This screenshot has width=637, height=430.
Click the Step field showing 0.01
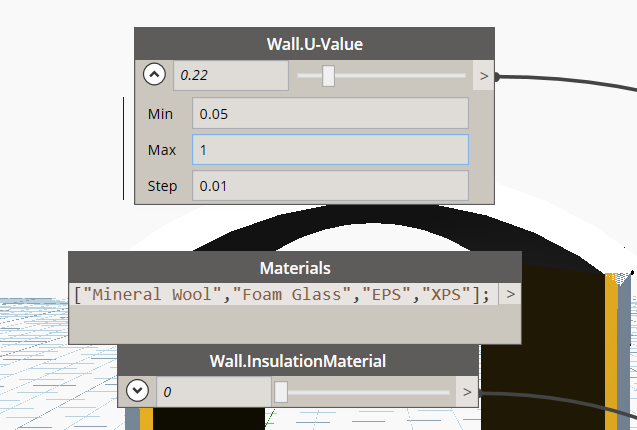pos(330,186)
